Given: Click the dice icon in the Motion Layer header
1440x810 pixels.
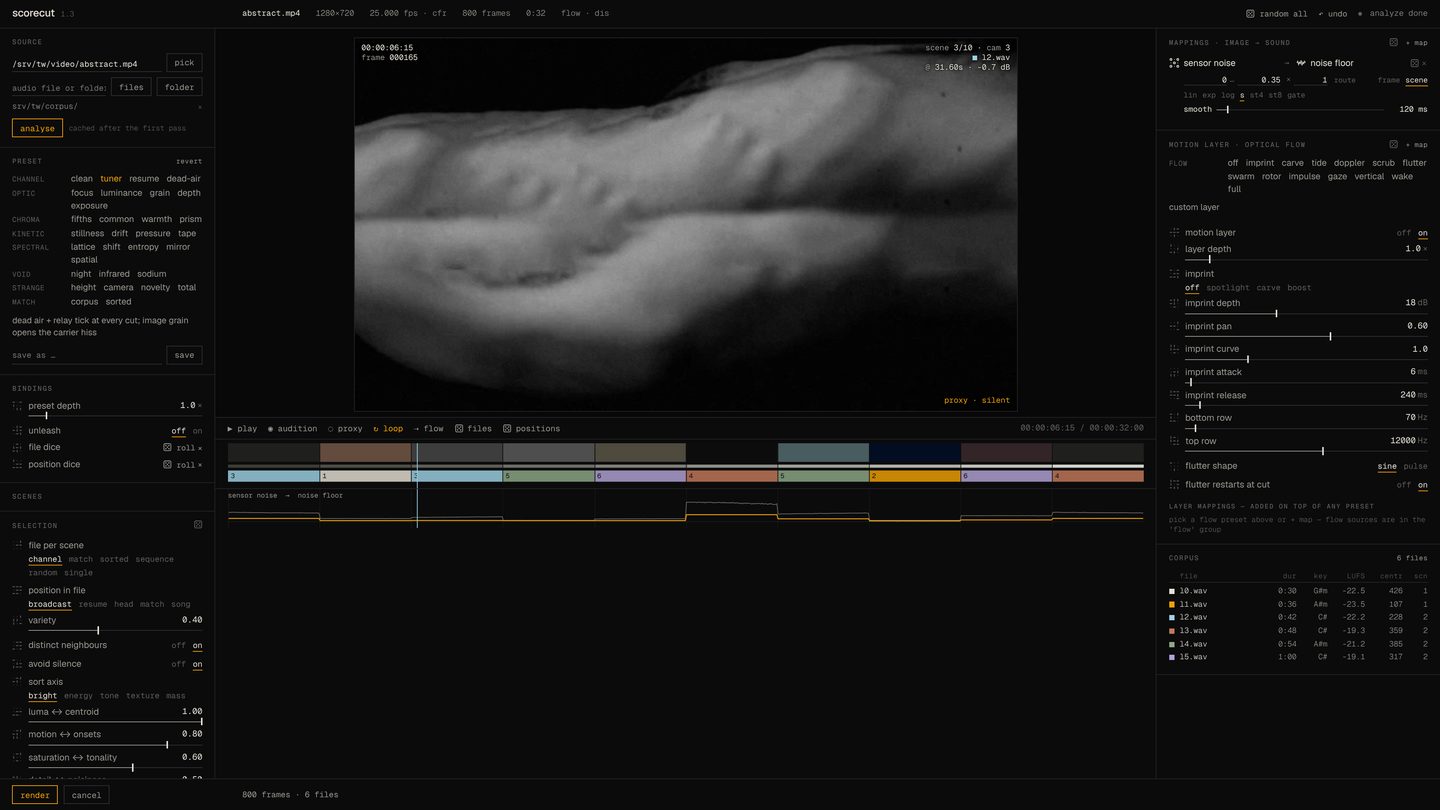Looking at the screenshot, I should coord(1393,145).
